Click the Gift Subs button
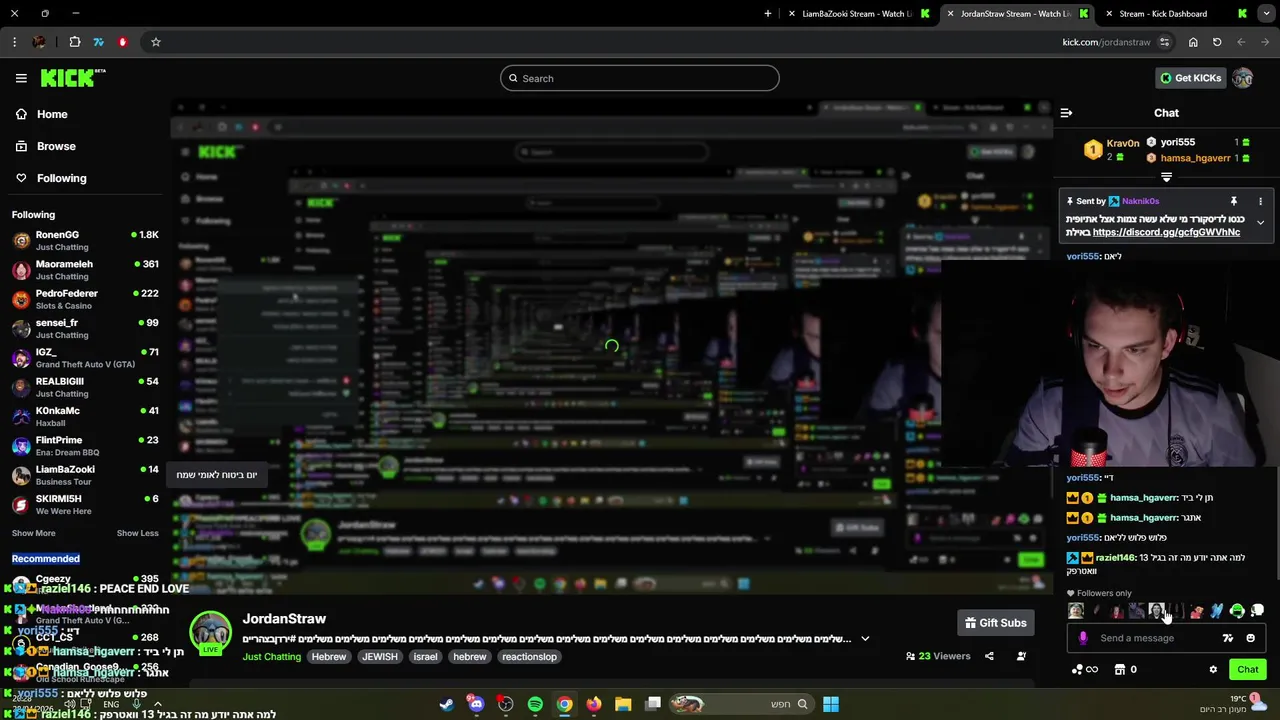The height and width of the screenshot is (720, 1280). [995, 623]
